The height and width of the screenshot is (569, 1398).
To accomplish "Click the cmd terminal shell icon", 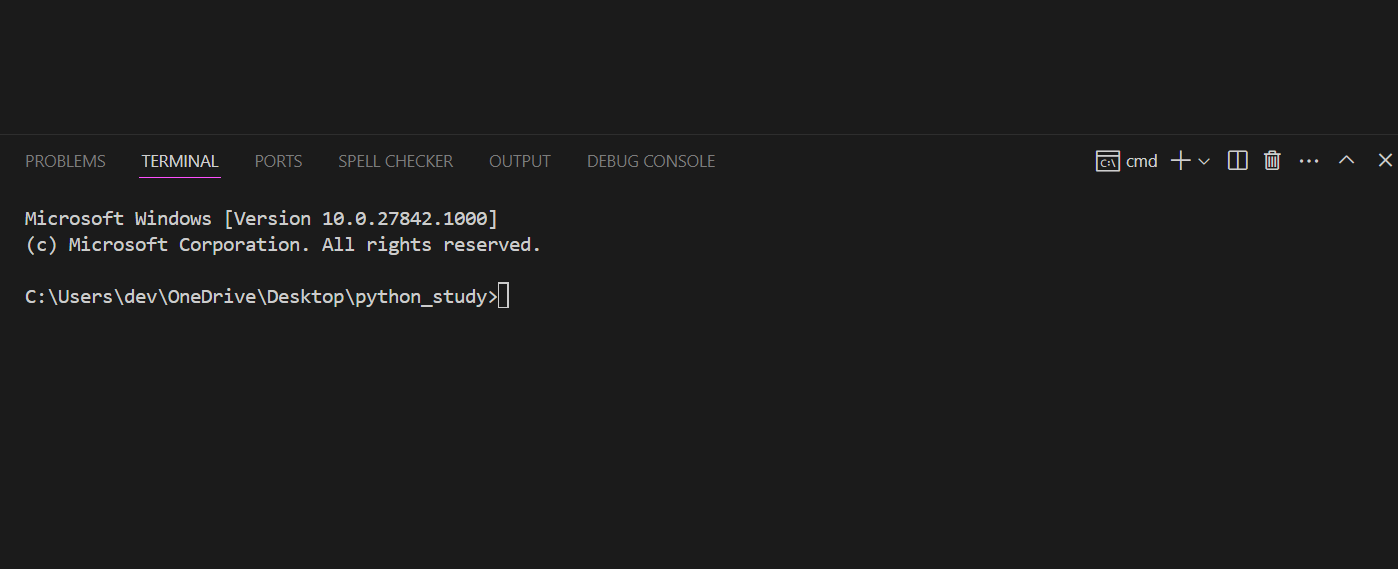I will (1107, 161).
